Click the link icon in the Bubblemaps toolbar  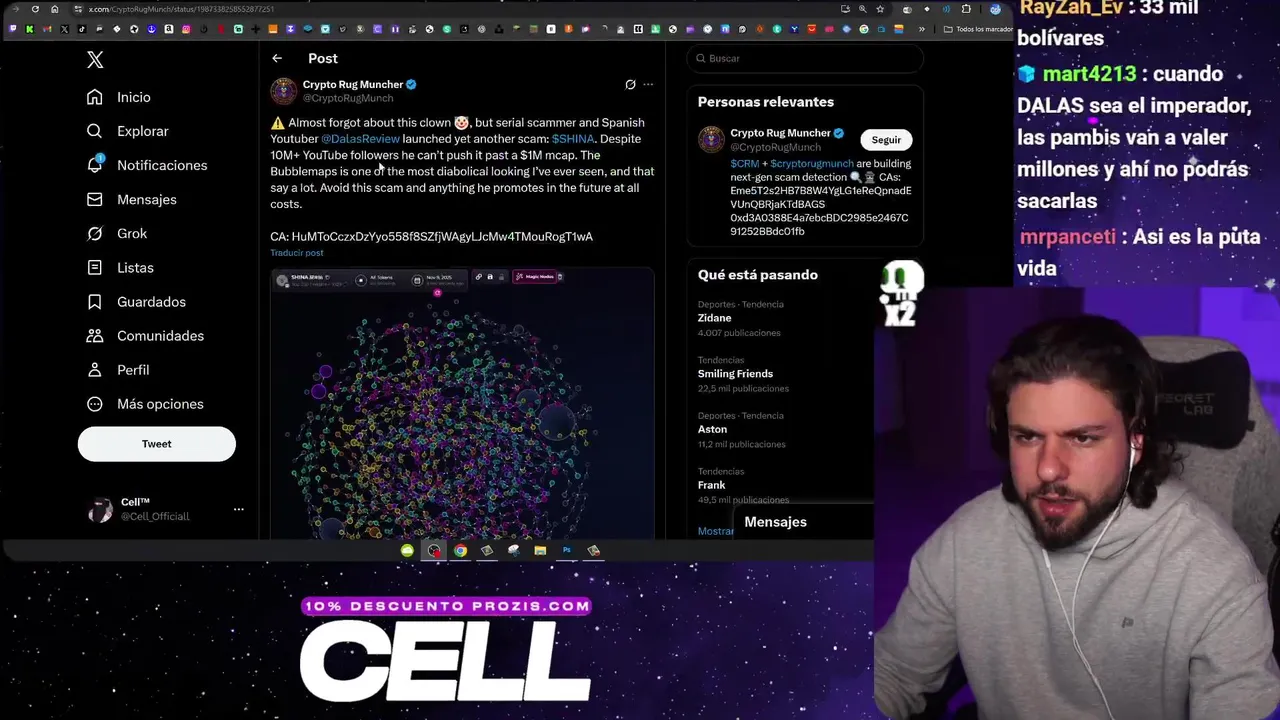click(478, 277)
